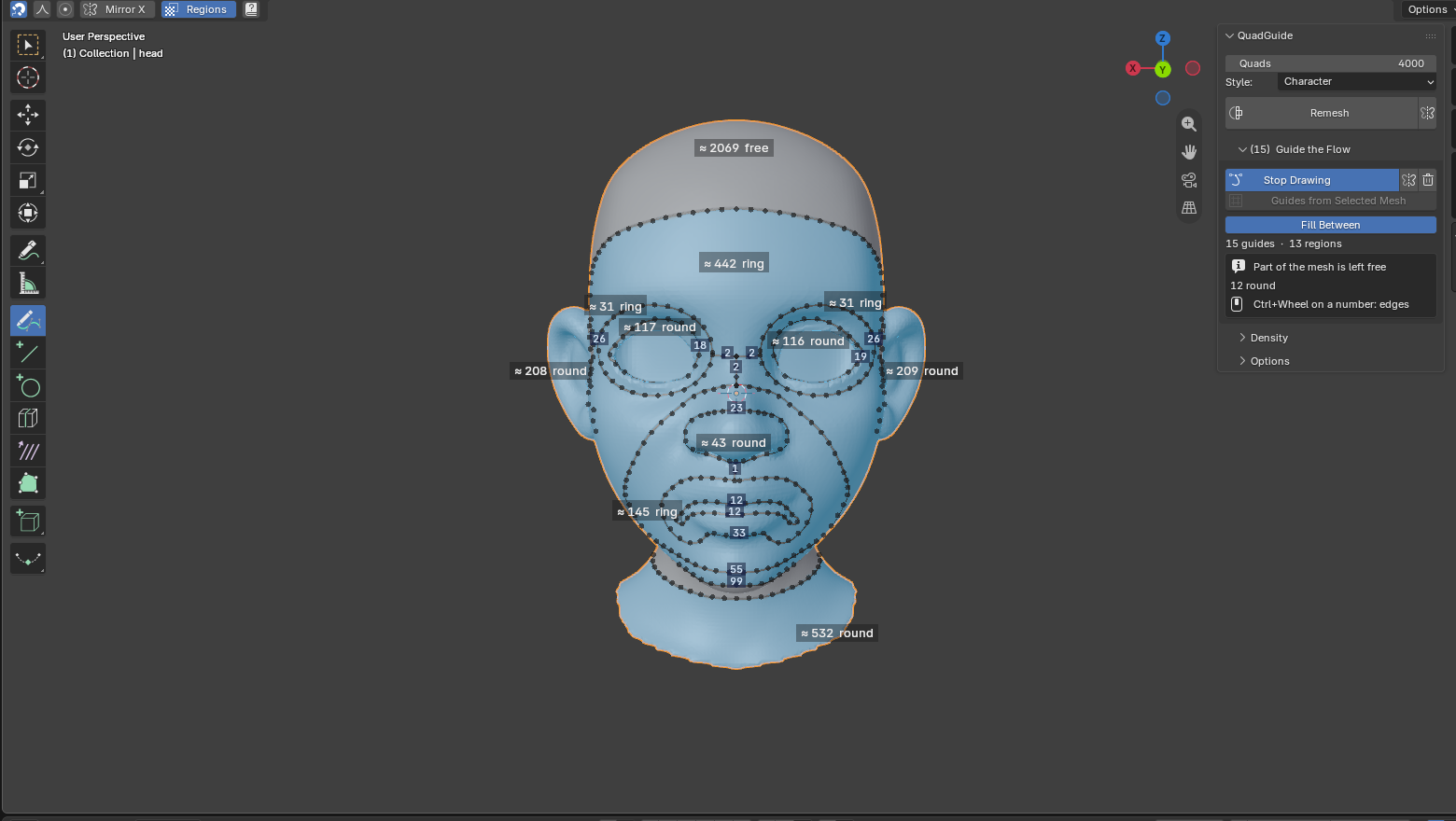Toggle the snap-to angle icon in header

[x=42, y=9]
